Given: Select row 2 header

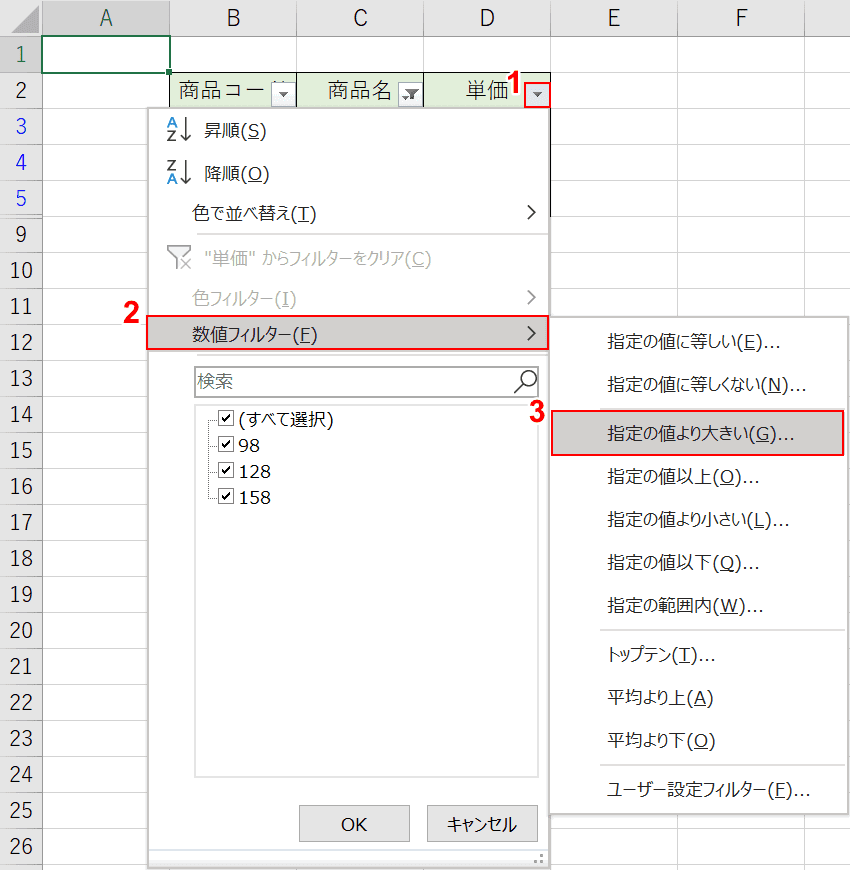Looking at the screenshot, I should pos(21,90).
